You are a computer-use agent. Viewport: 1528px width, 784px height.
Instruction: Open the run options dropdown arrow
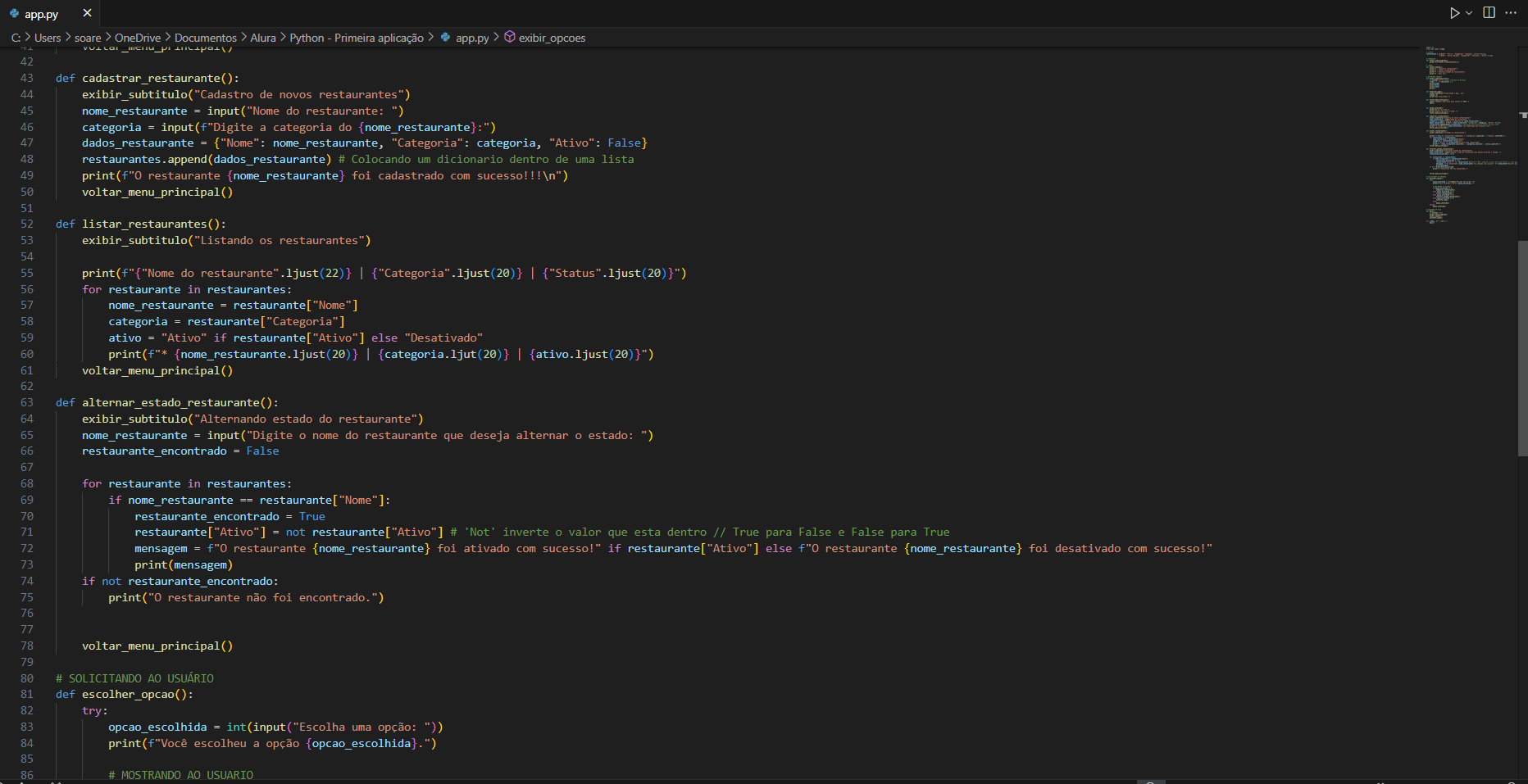coord(1469,13)
